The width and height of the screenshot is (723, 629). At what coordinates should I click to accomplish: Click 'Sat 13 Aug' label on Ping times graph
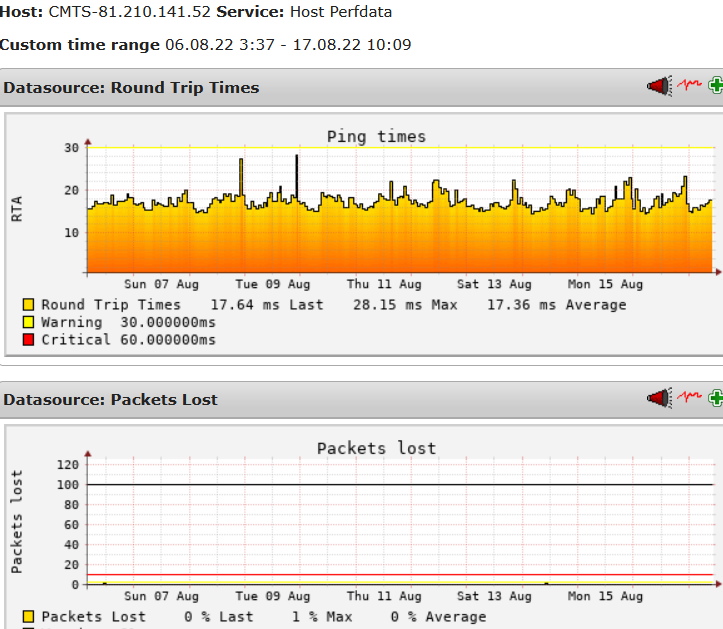click(x=494, y=284)
